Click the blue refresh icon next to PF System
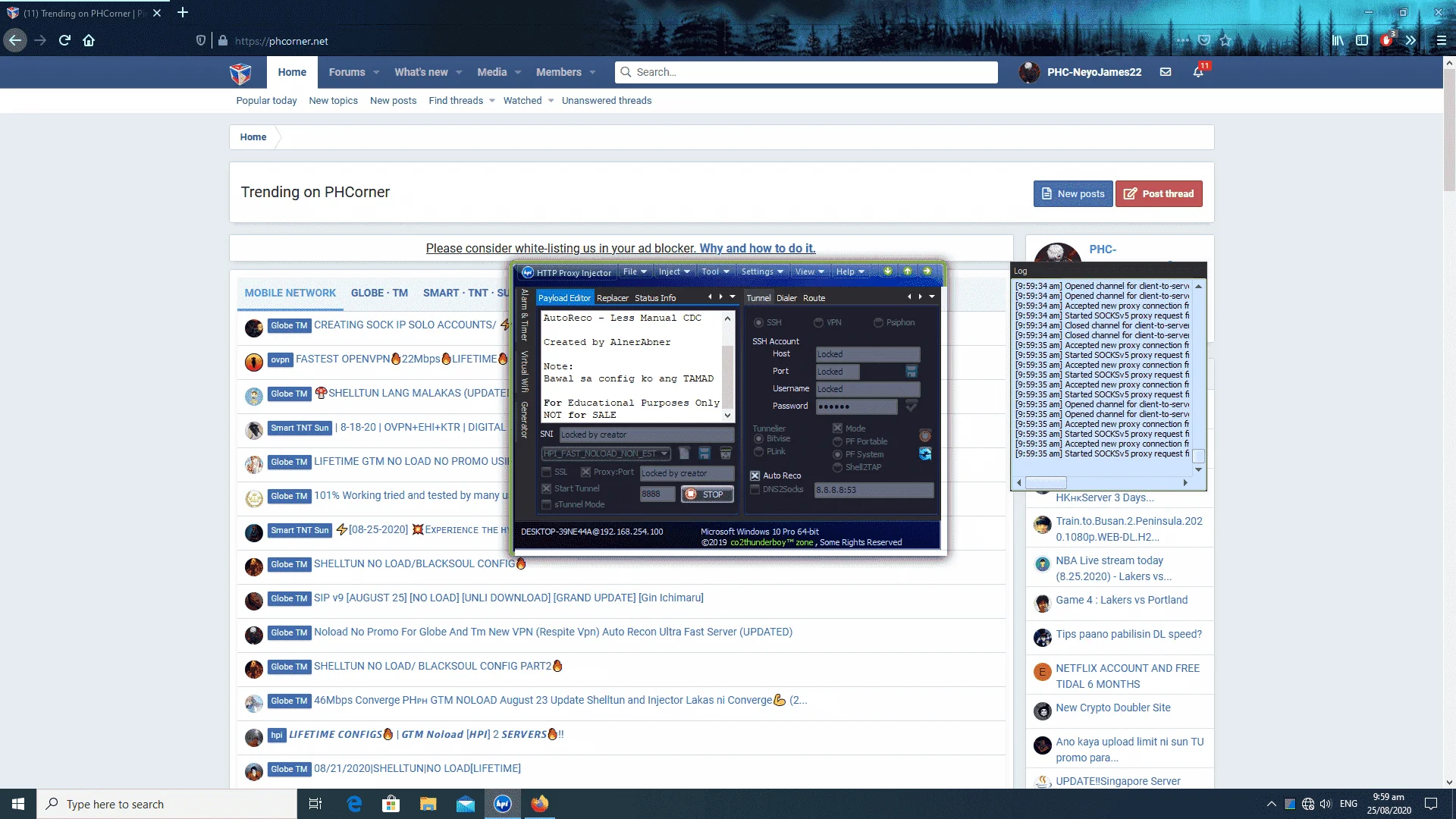 coord(925,453)
